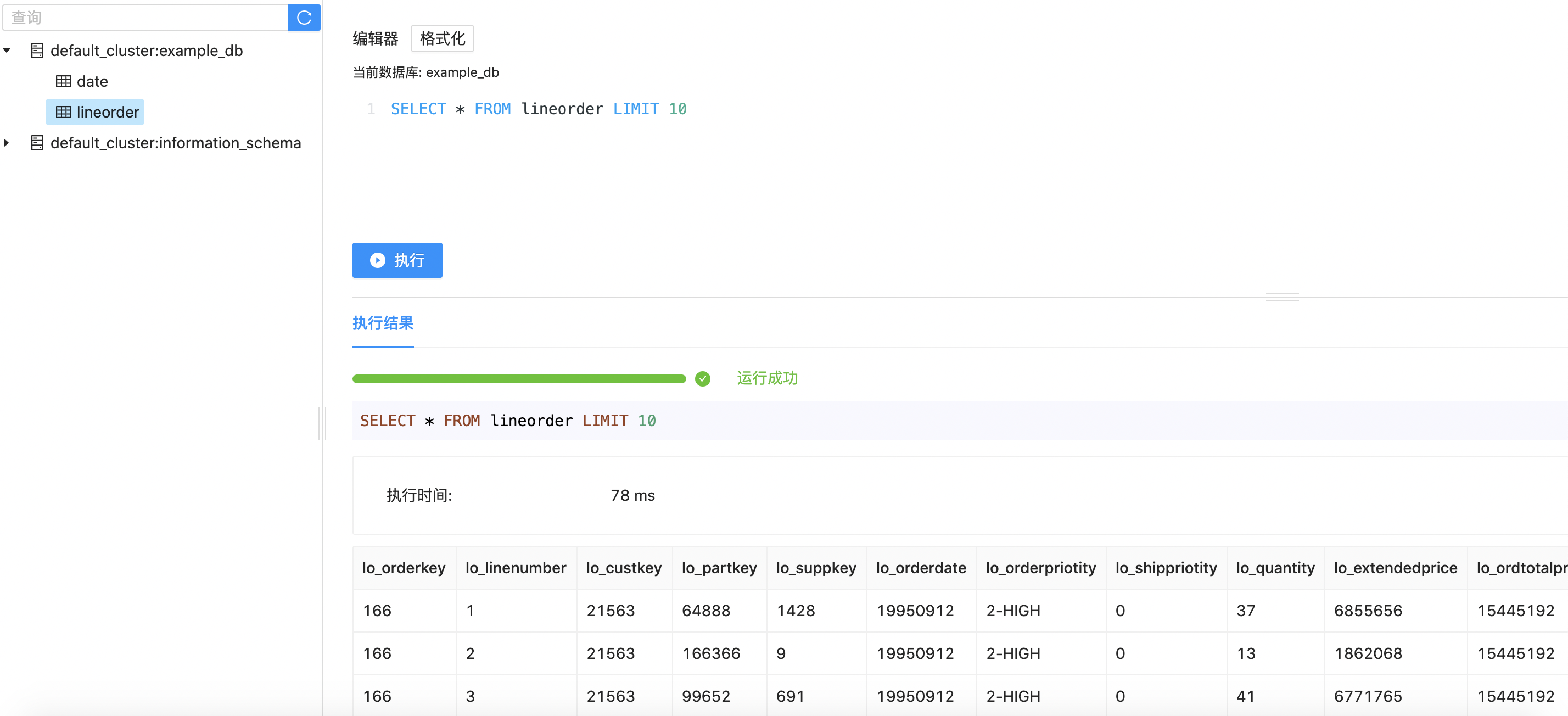Collapse the default_cluster:example_db tree node
Screen dimensions: 1568x716
[x=7, y=51]
